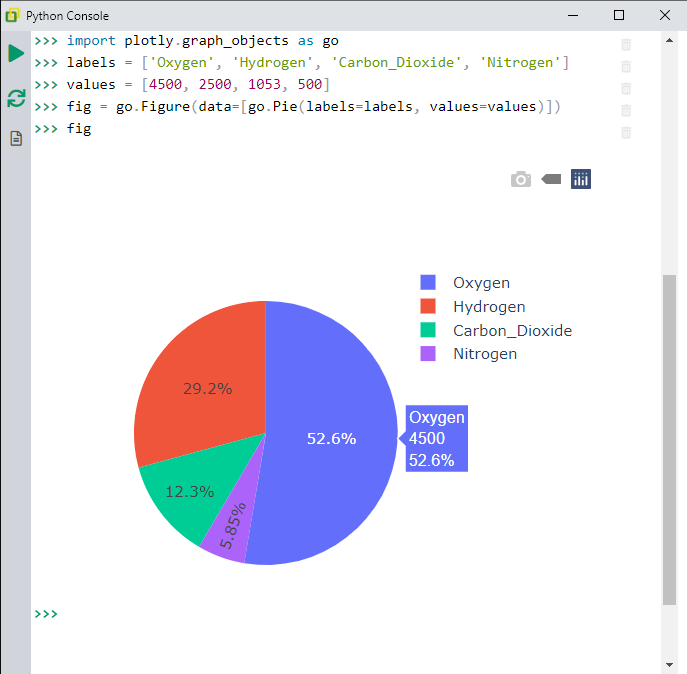The image size is (687, 674).
Task: Click the labels assignment code line
Action: (x=318, y=63)
